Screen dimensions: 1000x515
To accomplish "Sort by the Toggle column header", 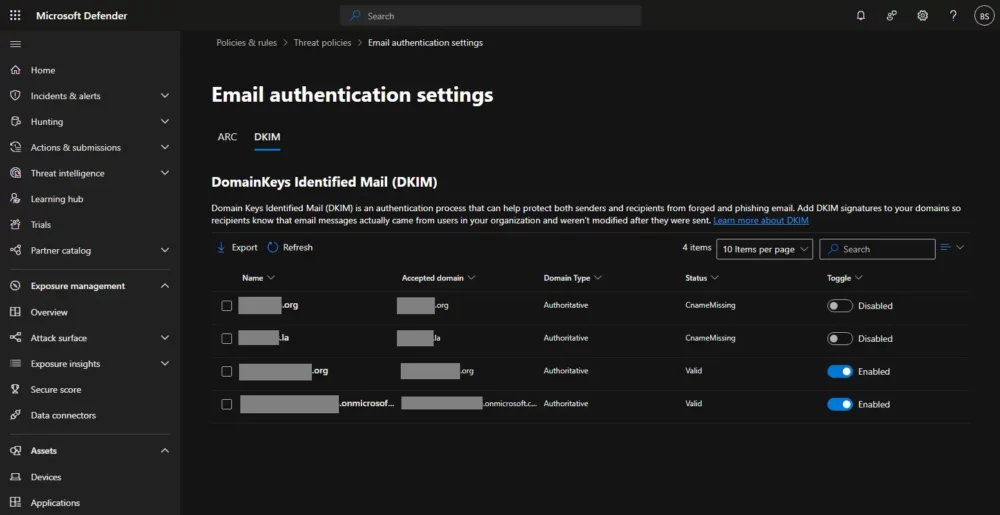I will pyautogui.click(x=844, y=278).
